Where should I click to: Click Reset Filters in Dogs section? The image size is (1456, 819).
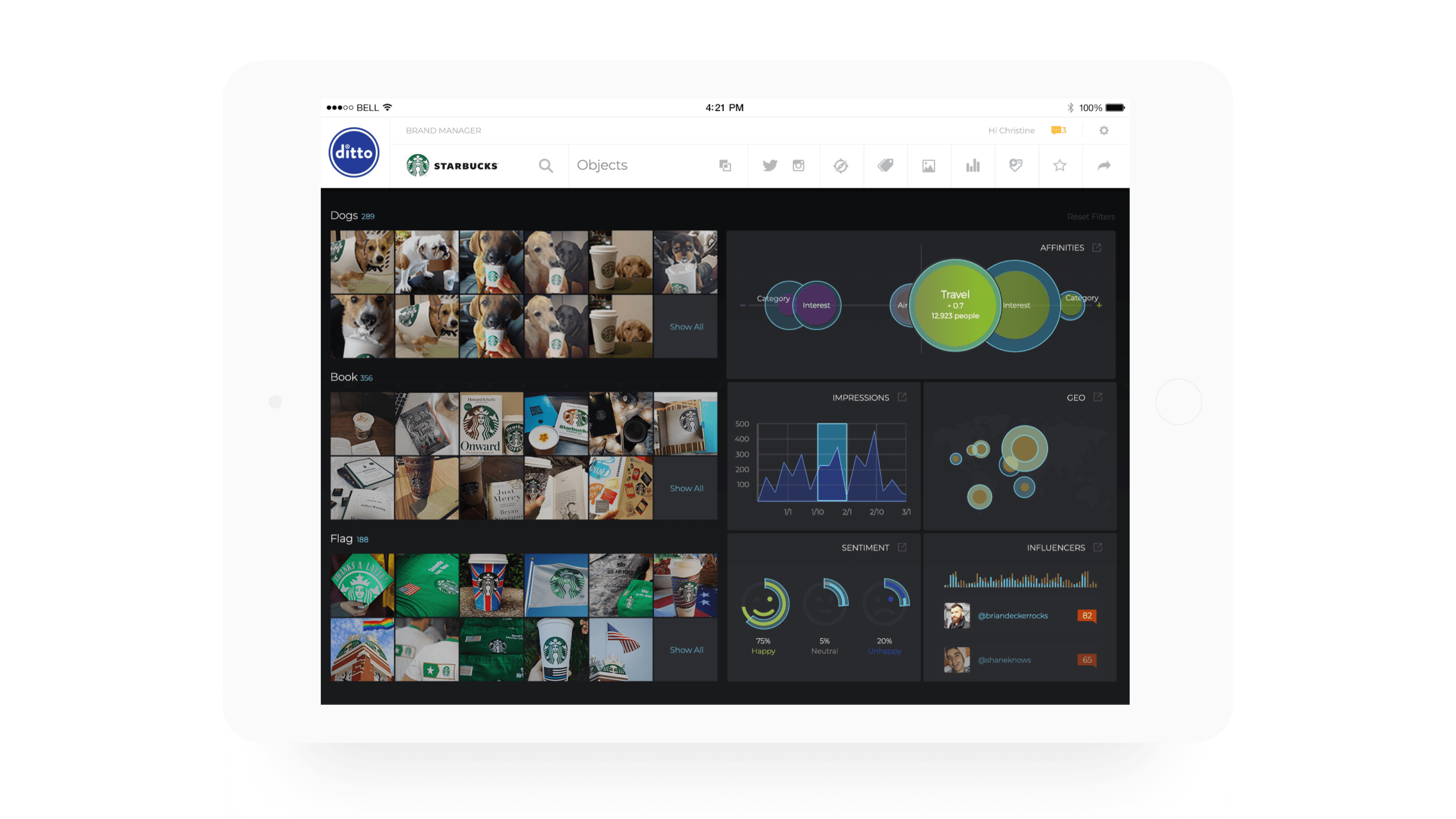[x=1091, y=216]
